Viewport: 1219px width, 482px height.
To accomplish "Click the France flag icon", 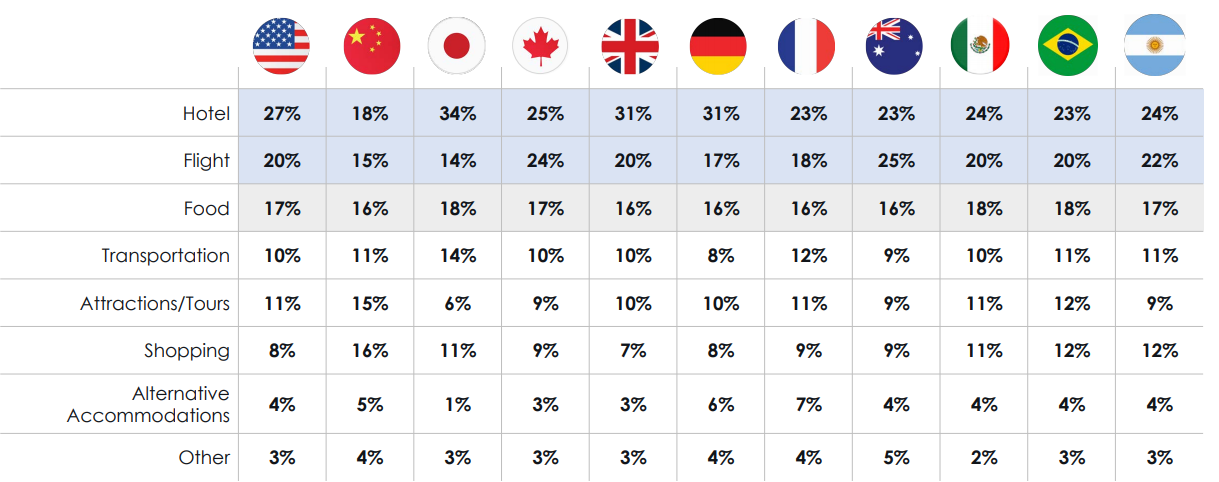I will click(x=806, y=46).
